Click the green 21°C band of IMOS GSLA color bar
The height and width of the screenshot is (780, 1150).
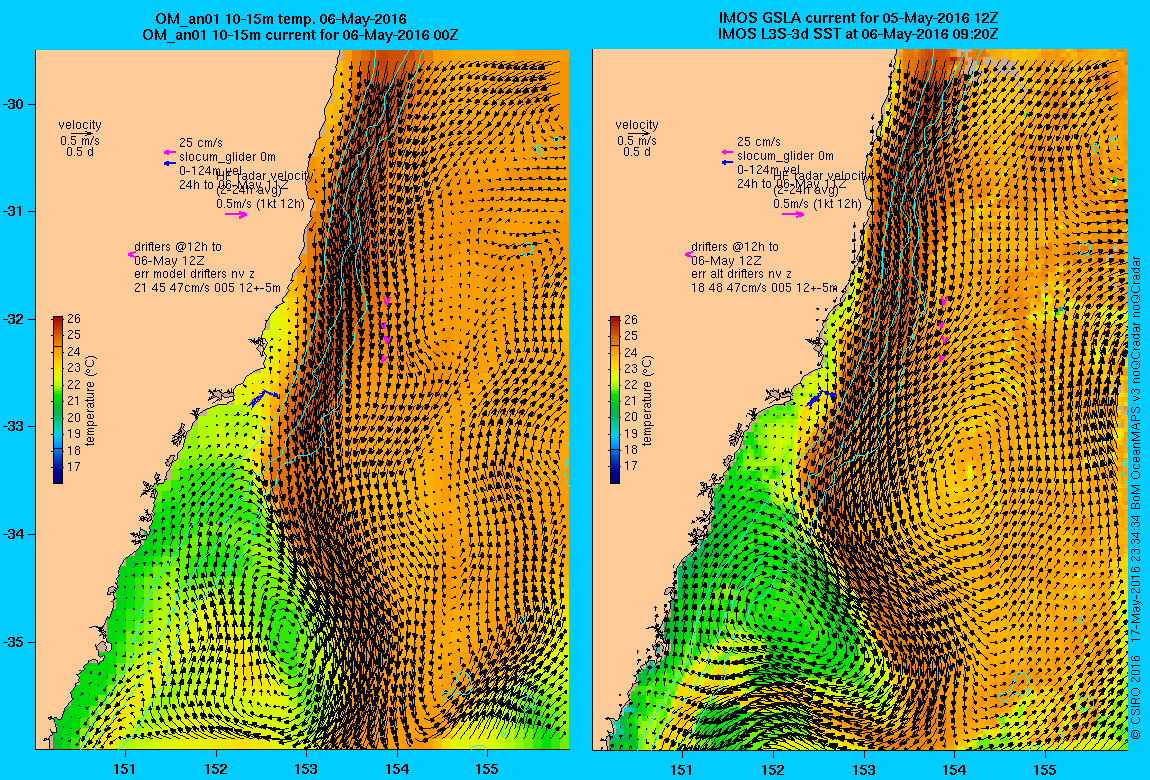(615, 401)
